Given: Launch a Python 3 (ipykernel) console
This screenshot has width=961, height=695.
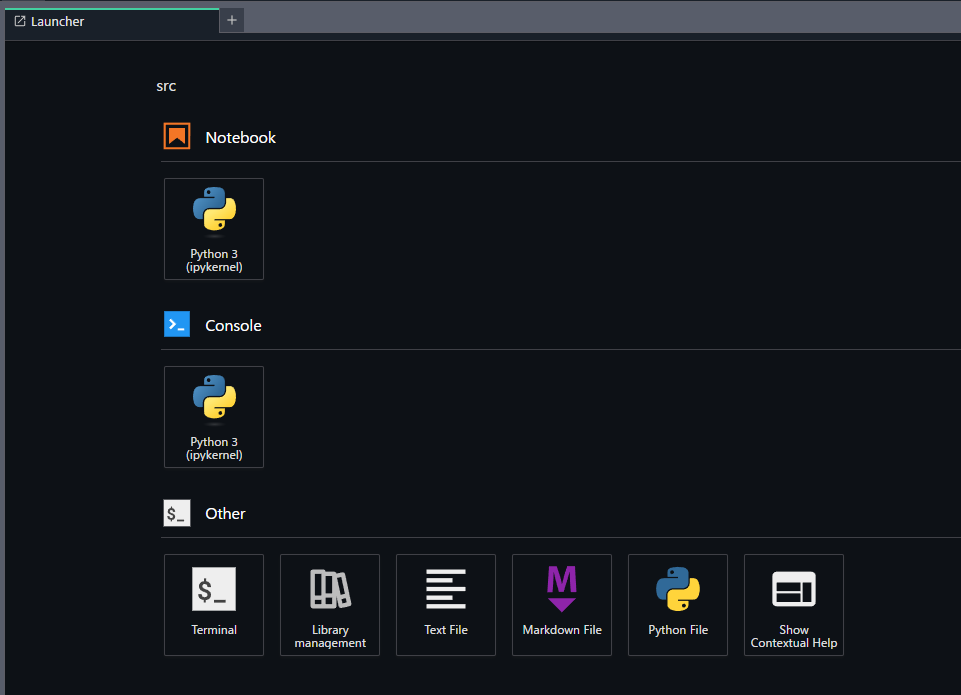Looking at the screenshot, I should click(214, 417).
